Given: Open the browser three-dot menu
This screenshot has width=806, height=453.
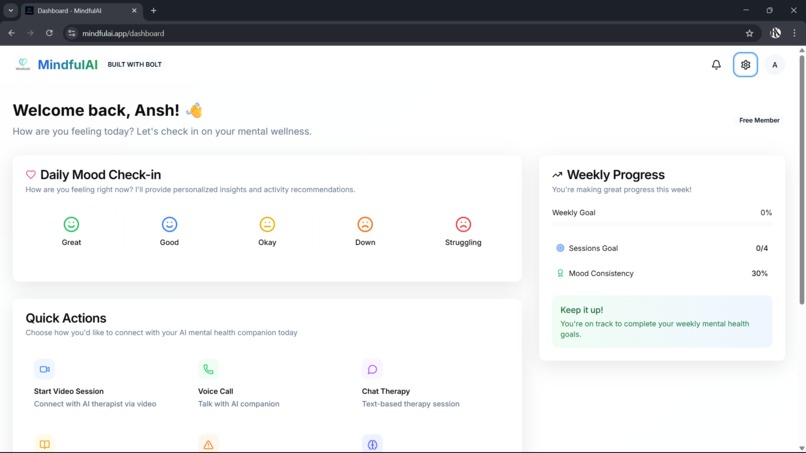Looking at the screenshot, I should 794,33.
